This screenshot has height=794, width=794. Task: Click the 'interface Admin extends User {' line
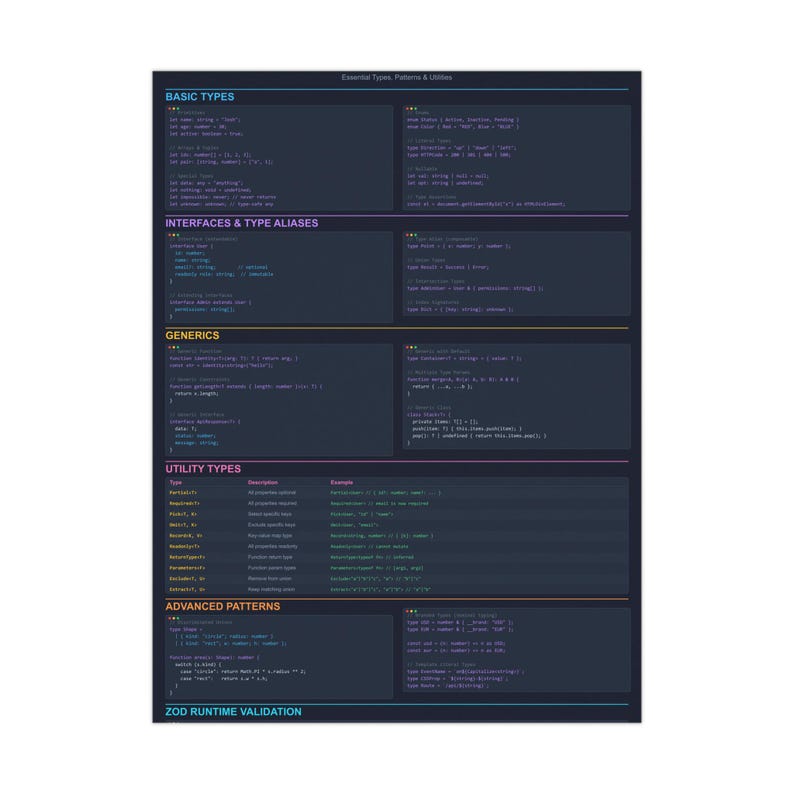(210, 302)
